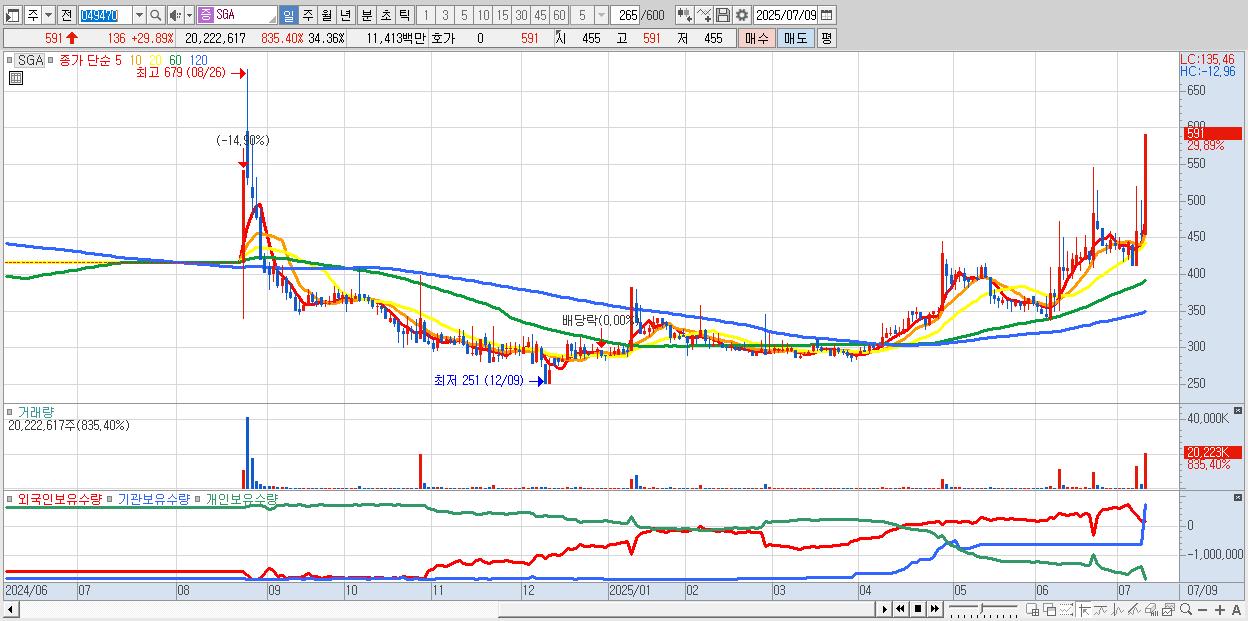Screen dimensions: 1248x621
Task: Open the chart settings gear icon
Action: pyautogui.click(x=741, y=15)
